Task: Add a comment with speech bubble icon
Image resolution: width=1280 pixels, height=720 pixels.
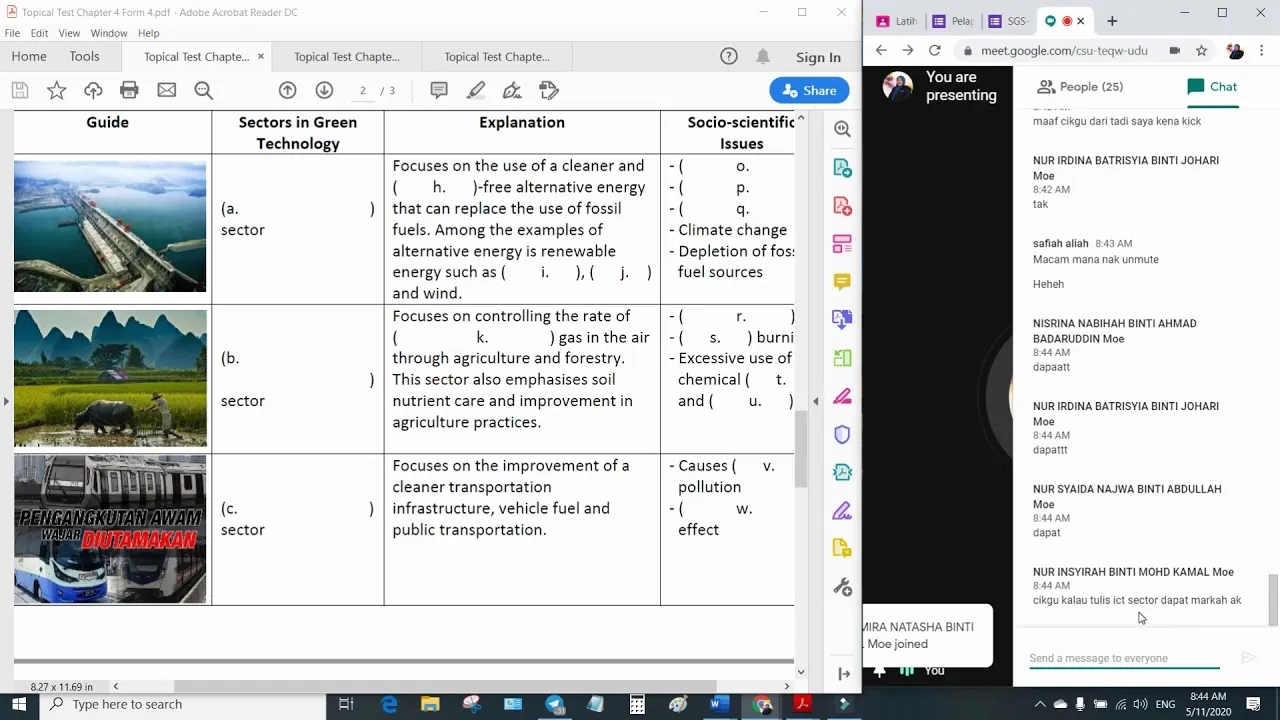Action: point(439,90)
